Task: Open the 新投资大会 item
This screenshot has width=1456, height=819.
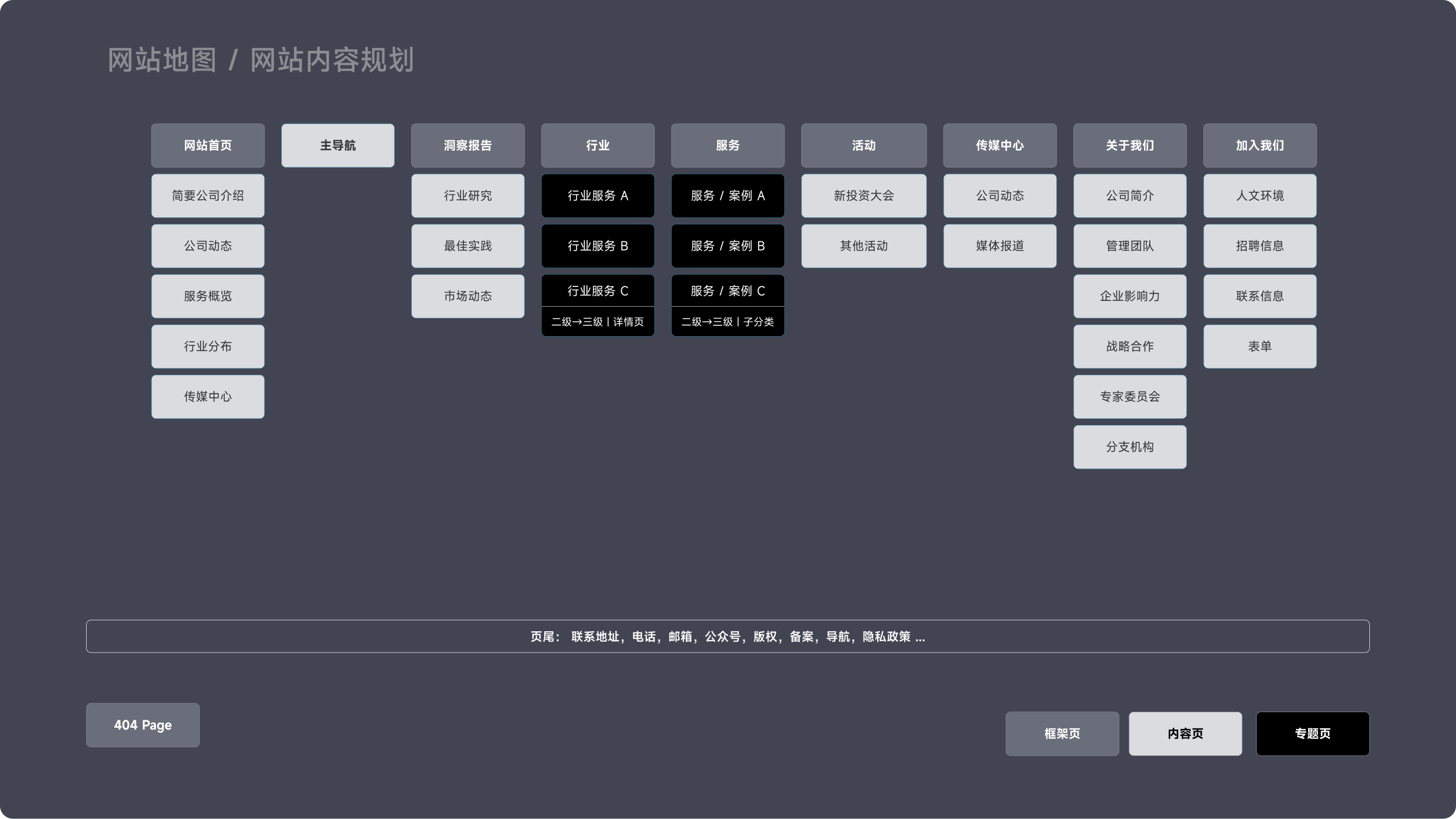Action: pyautogui.click(x=863, y=196)
